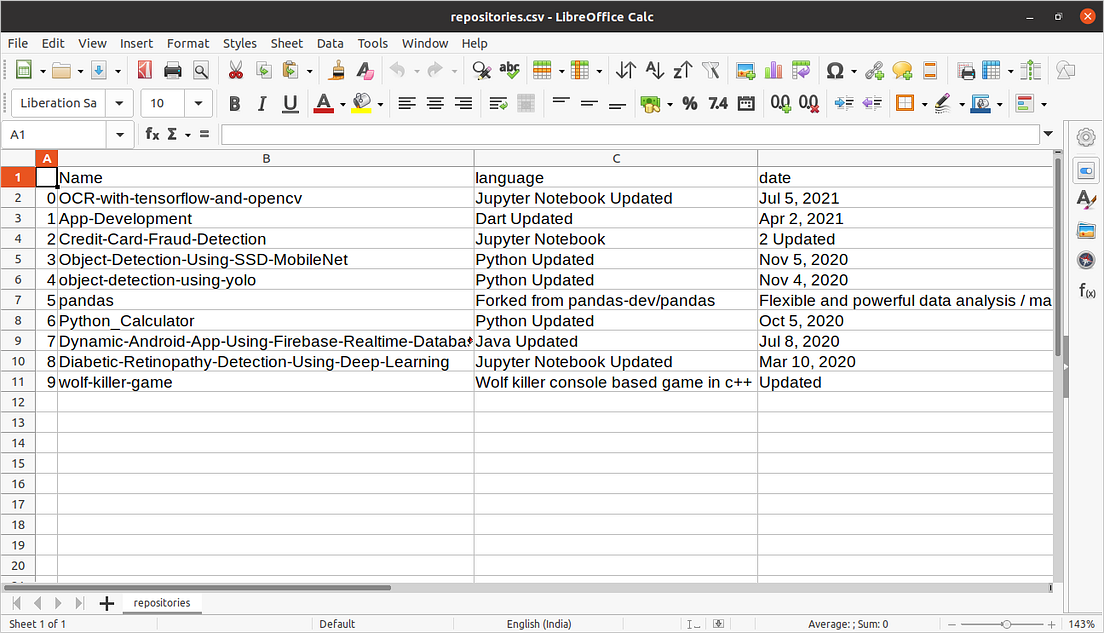Select Clone Formatting paintbrush

(x=337, y=70)
